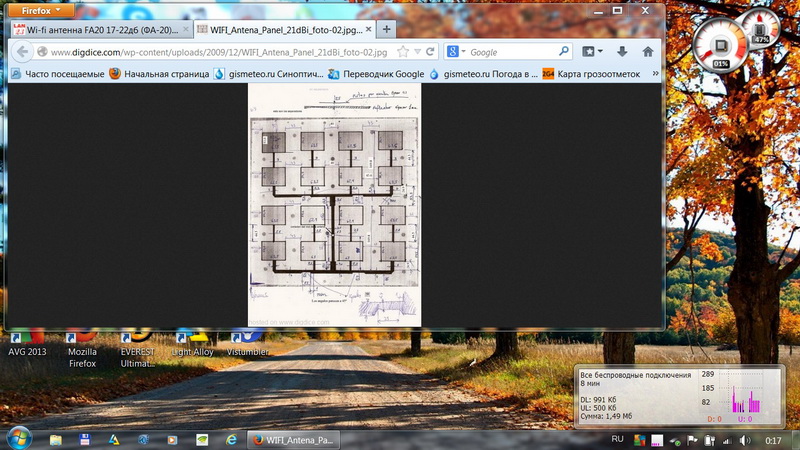Run search with the magnifier icon

pos(563,51)
